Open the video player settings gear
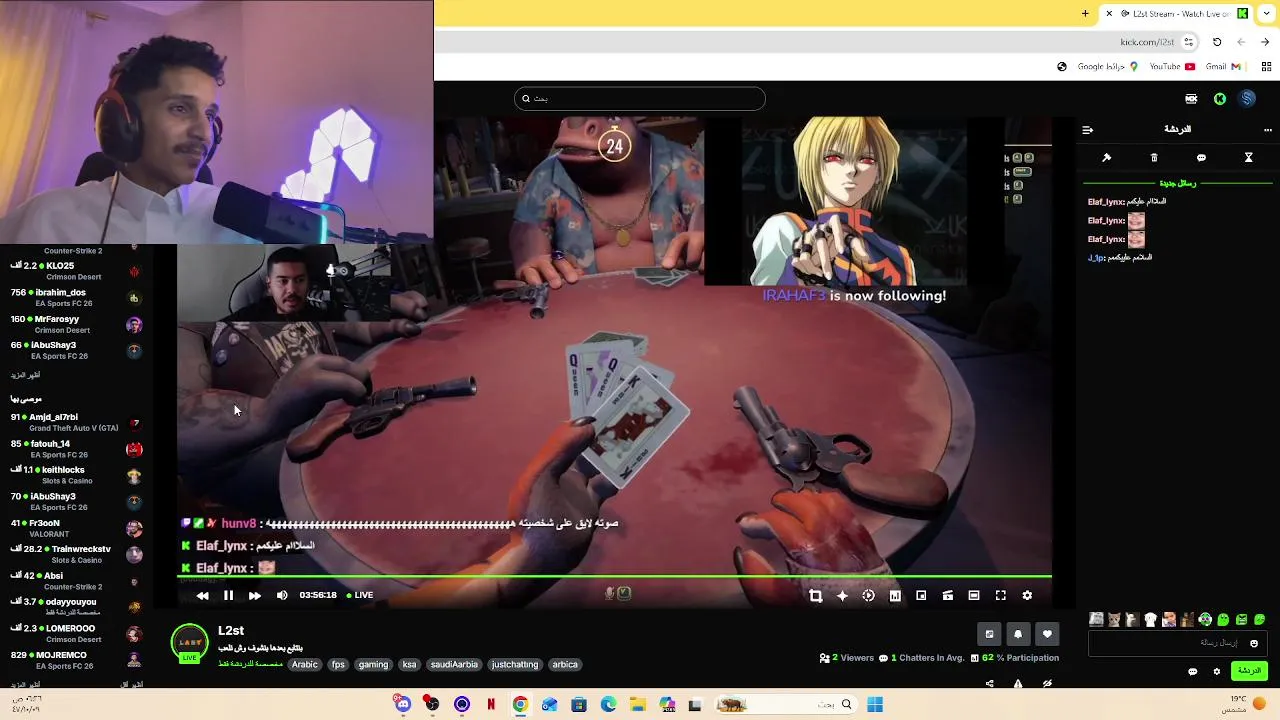The image size is (1280, 720). [1027, 595]
